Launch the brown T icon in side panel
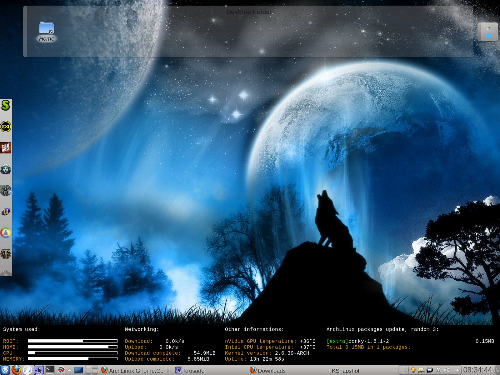Screen dimensions: 500x375 pos(6,254)
